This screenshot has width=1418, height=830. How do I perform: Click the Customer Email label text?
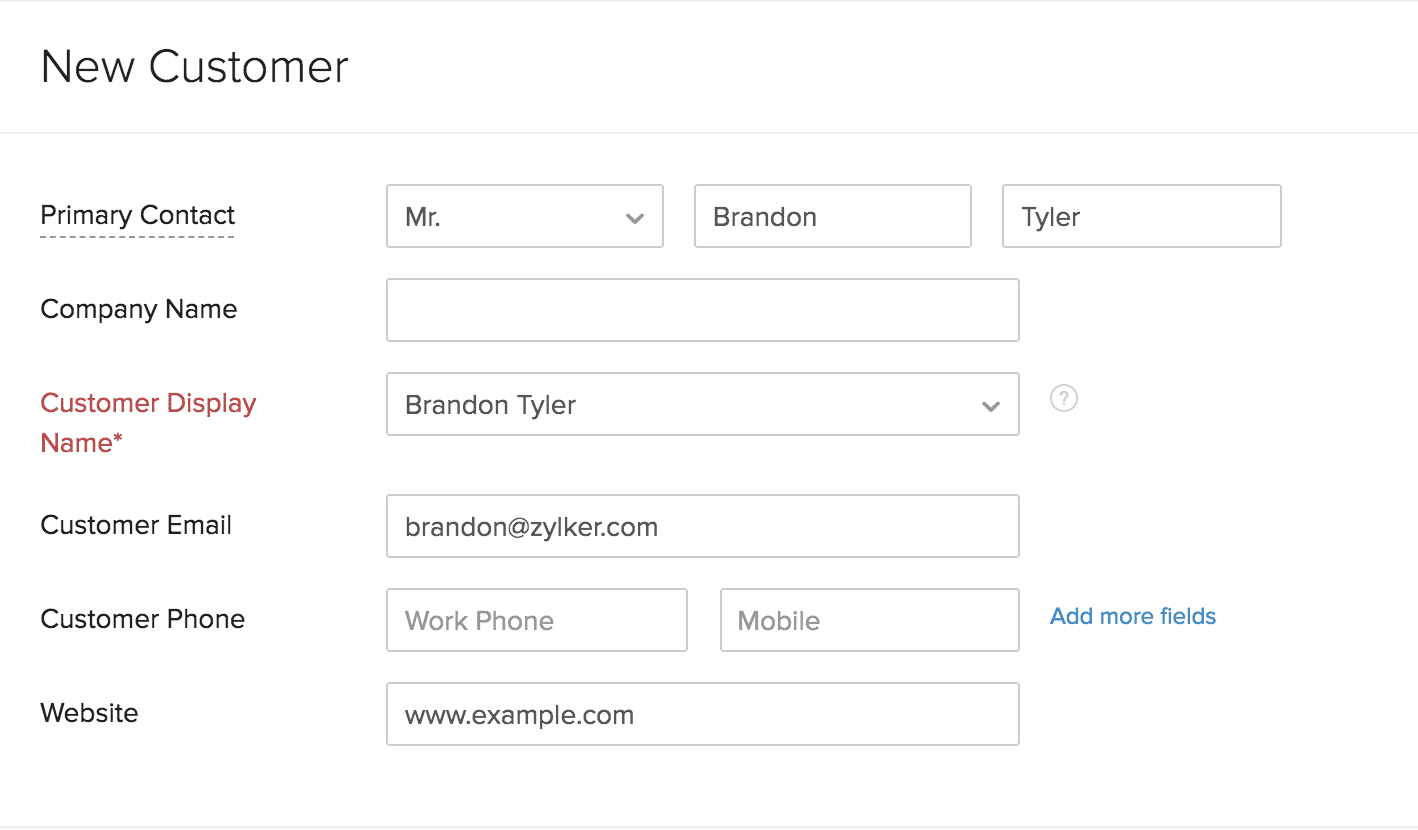(136, 525)
